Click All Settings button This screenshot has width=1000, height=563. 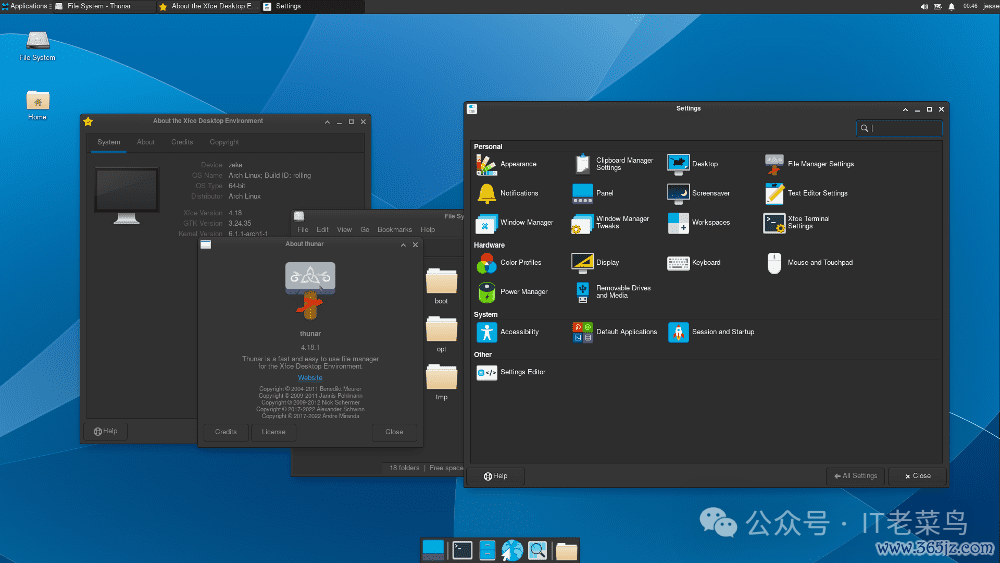click(x=855, y=476)
